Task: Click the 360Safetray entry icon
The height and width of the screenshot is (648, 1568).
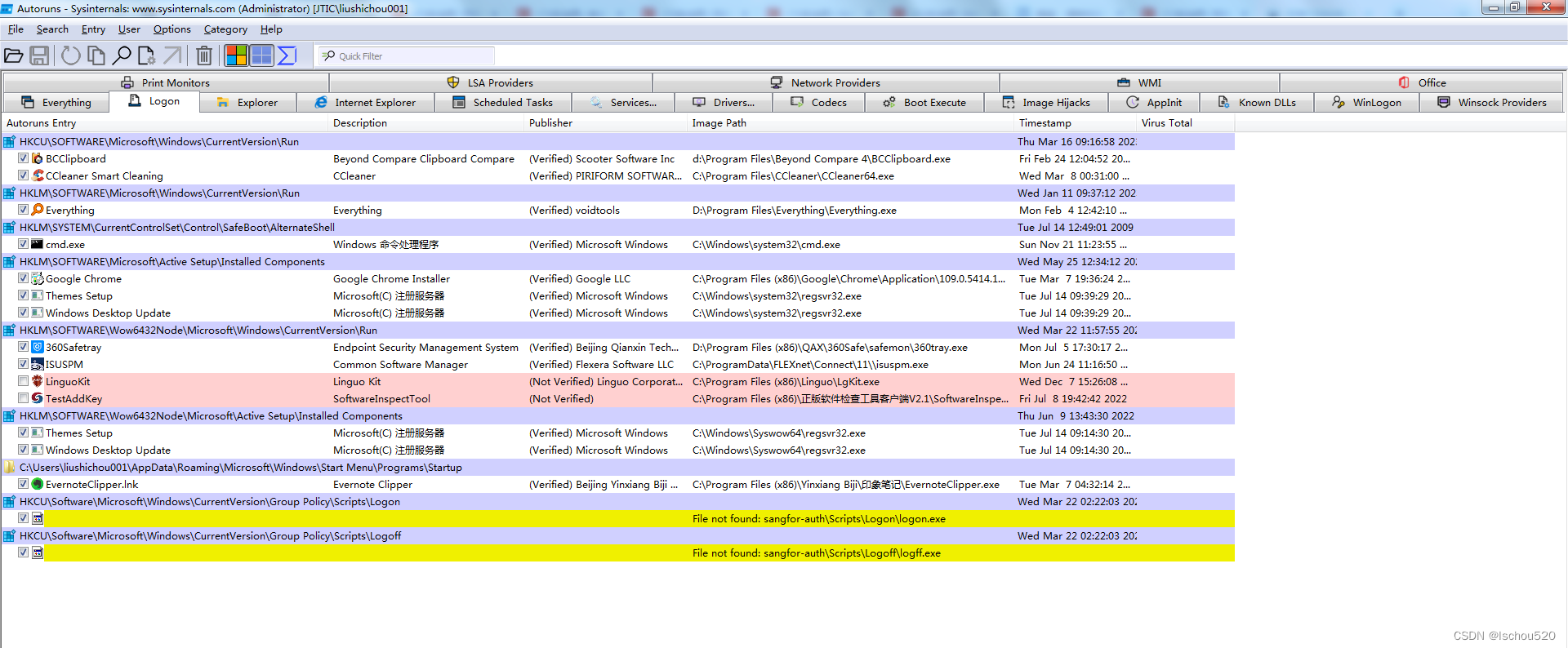Action: pyautogui.click(x=38, y=347)
